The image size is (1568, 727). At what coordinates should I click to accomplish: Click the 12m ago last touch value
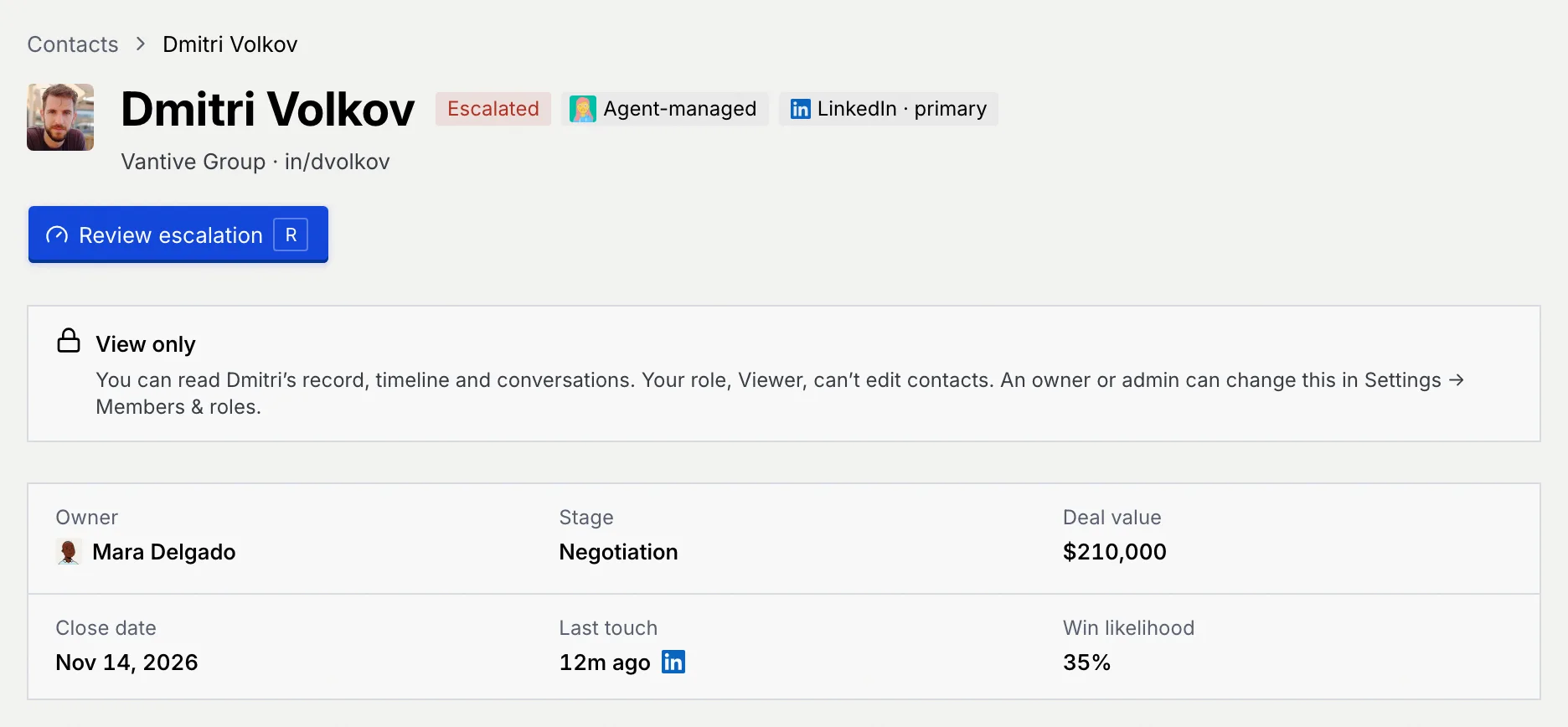[605, 663]
